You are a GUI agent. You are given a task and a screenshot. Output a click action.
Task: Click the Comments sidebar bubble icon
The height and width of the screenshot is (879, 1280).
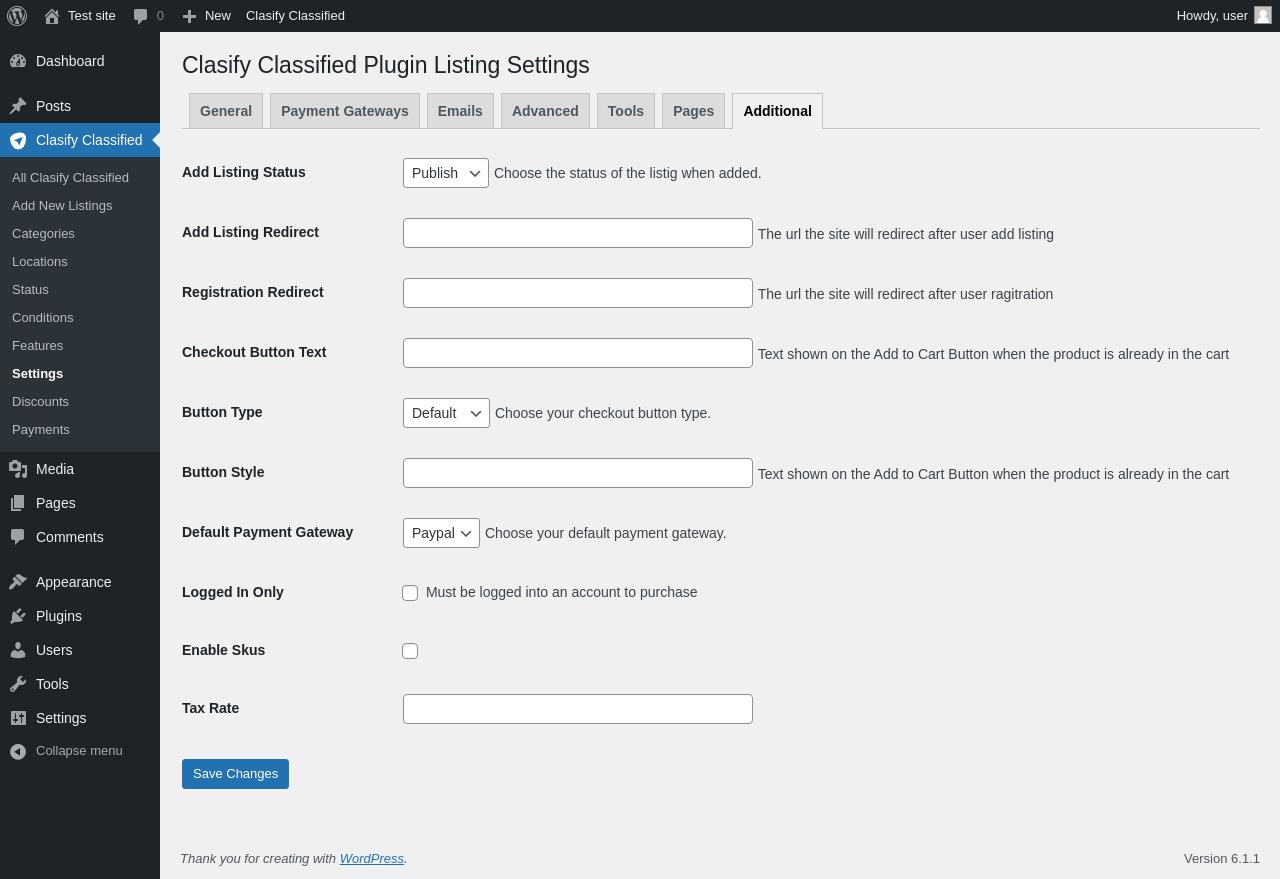tap(18, 537)
